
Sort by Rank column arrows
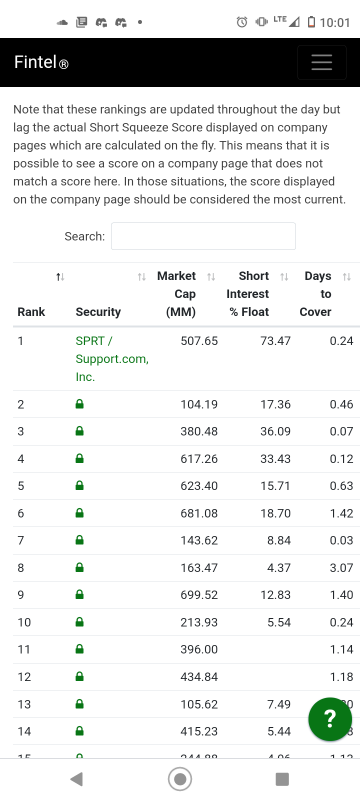pyautogui.click(x=60, y=277)
